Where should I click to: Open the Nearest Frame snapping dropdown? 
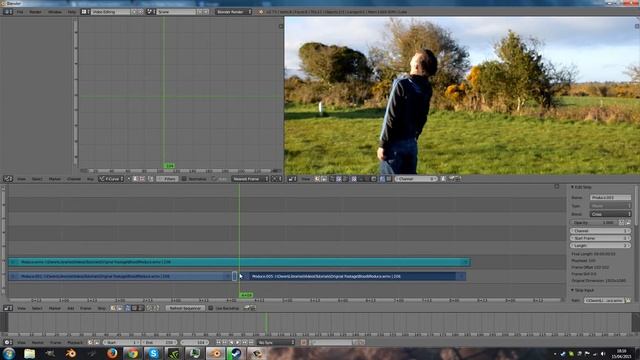250,179
